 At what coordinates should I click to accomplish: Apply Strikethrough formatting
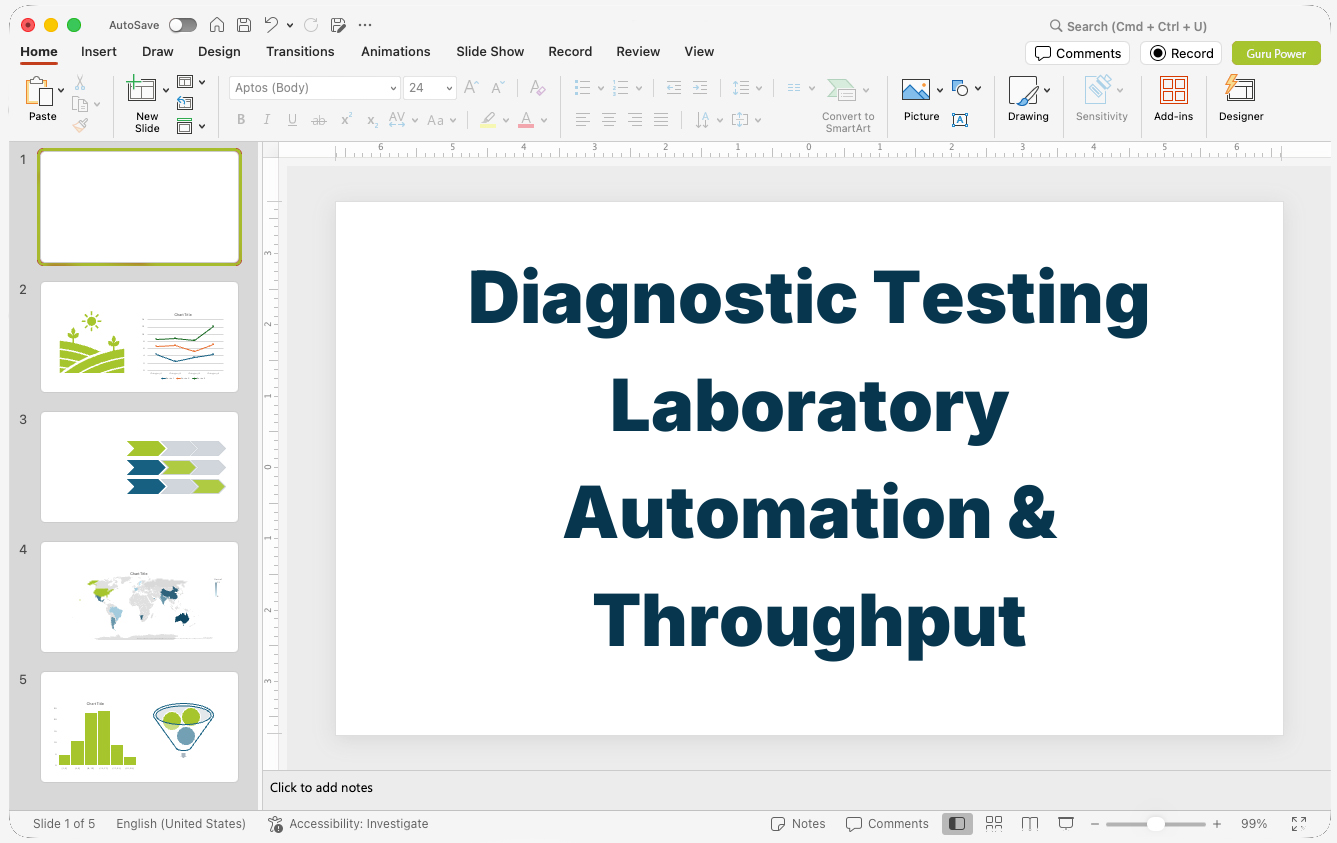pyautogui.click(x=319, y=120)
